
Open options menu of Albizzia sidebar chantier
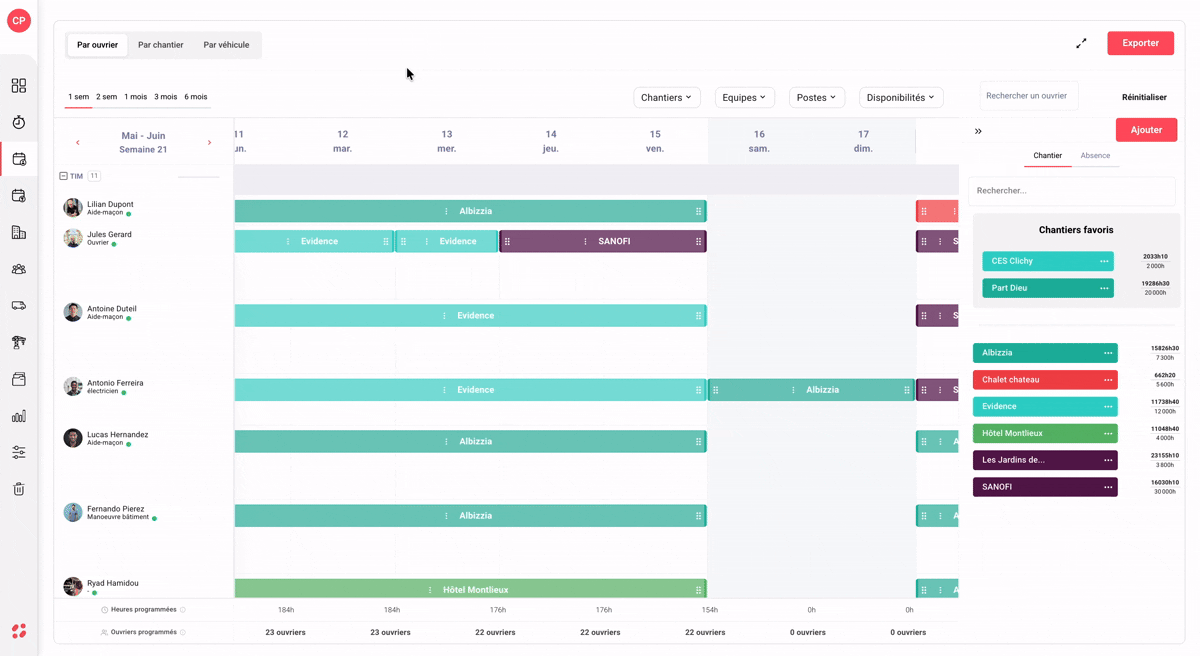[x=1108, y=353]
